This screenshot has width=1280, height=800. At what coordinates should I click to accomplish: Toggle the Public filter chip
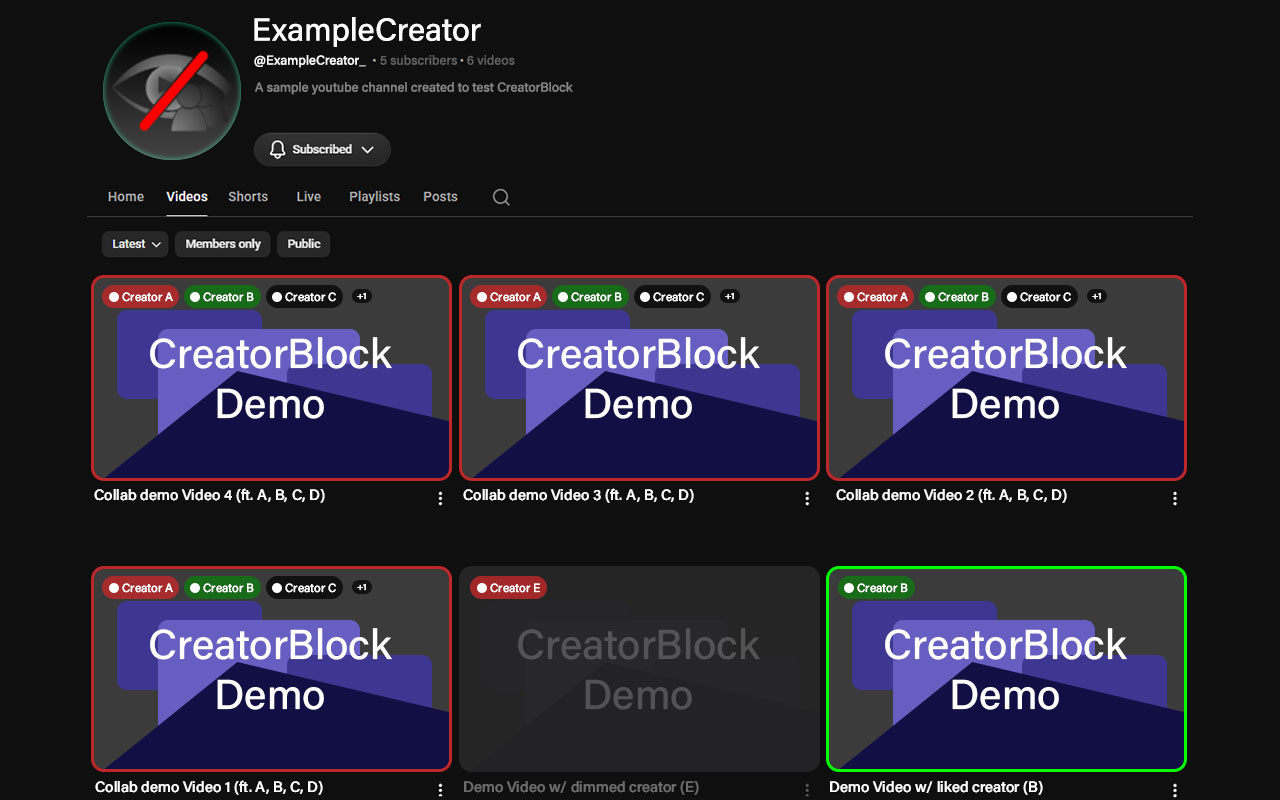[x=304, y=244]
